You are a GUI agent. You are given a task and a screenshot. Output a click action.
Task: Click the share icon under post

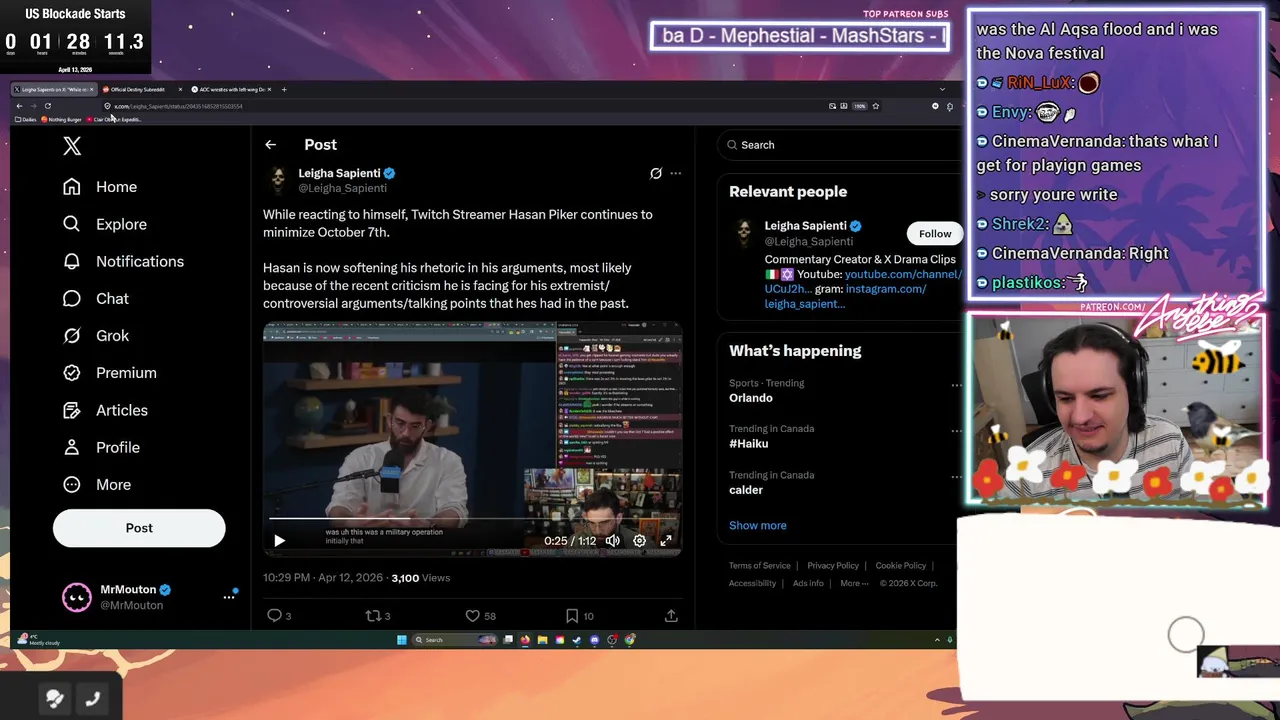pyautogui.click(x=671, y=616)
